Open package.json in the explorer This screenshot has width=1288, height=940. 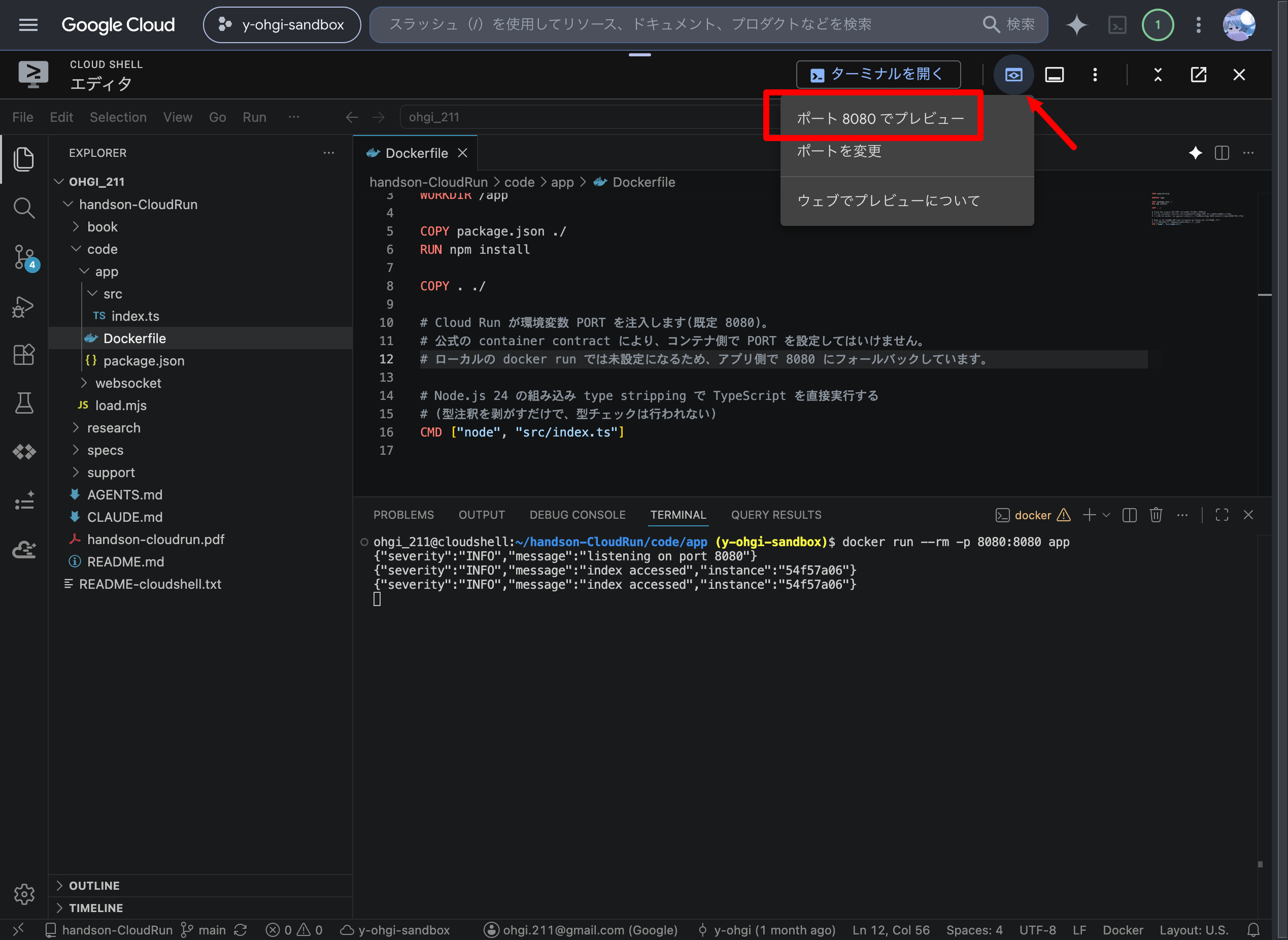click(144, 361)
